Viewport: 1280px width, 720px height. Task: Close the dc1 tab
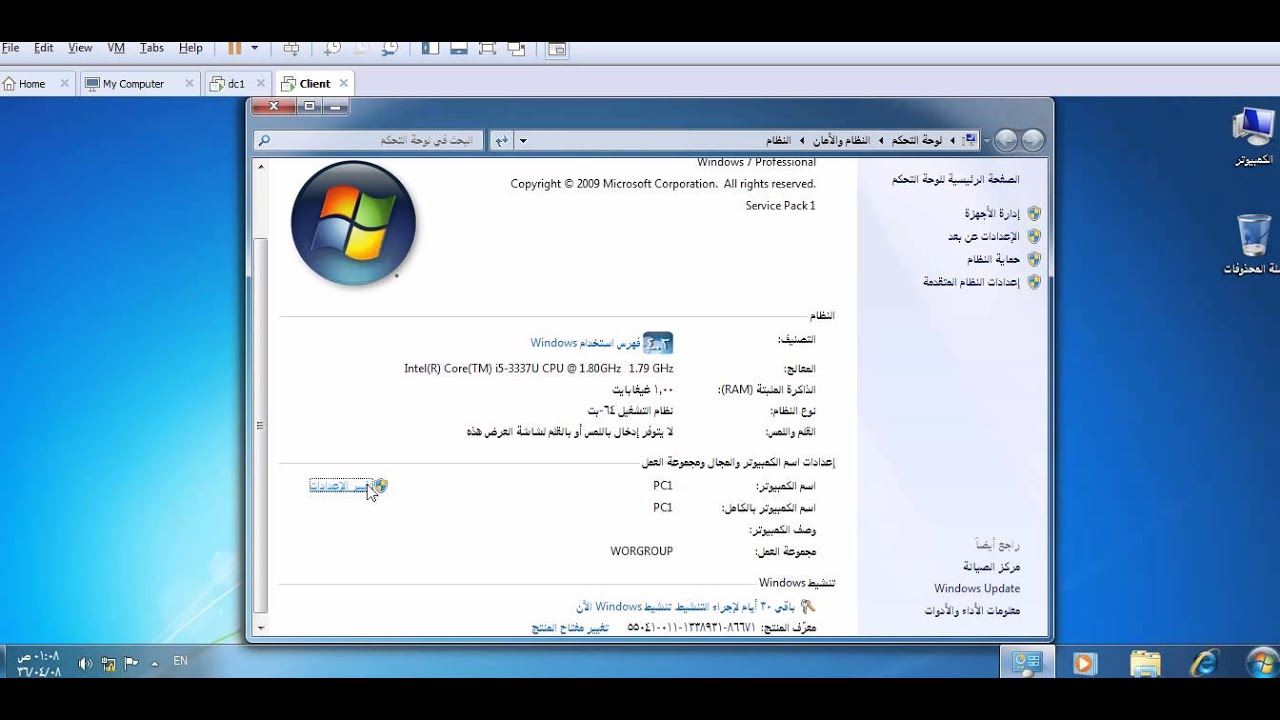261,84
